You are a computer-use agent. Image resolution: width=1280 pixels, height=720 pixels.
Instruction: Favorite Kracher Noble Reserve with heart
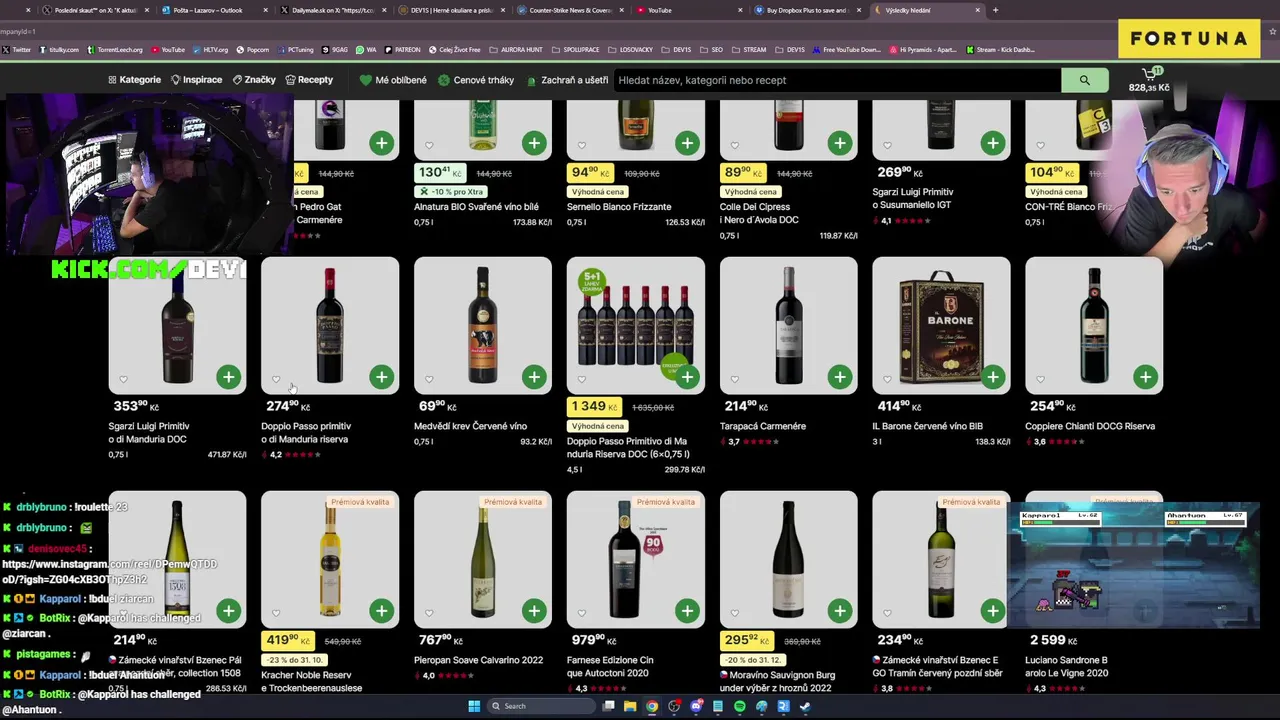[276, 613]
